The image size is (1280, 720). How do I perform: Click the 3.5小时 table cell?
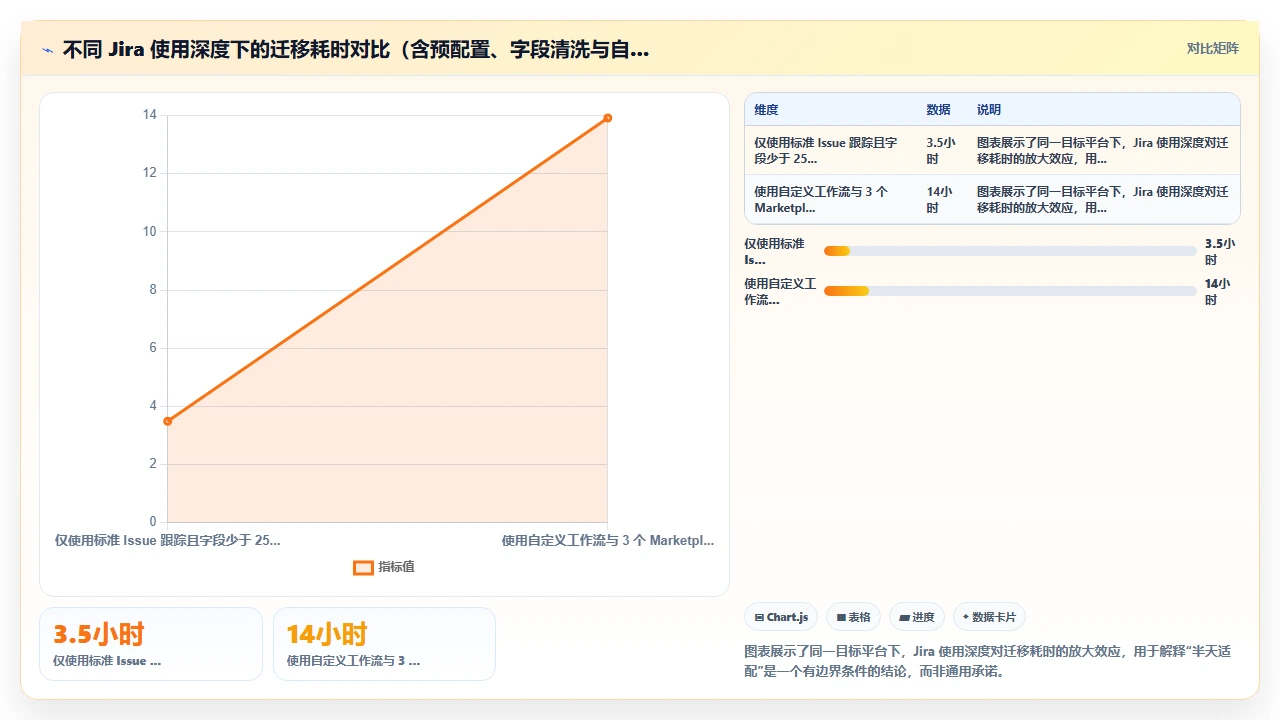(940, 150)
